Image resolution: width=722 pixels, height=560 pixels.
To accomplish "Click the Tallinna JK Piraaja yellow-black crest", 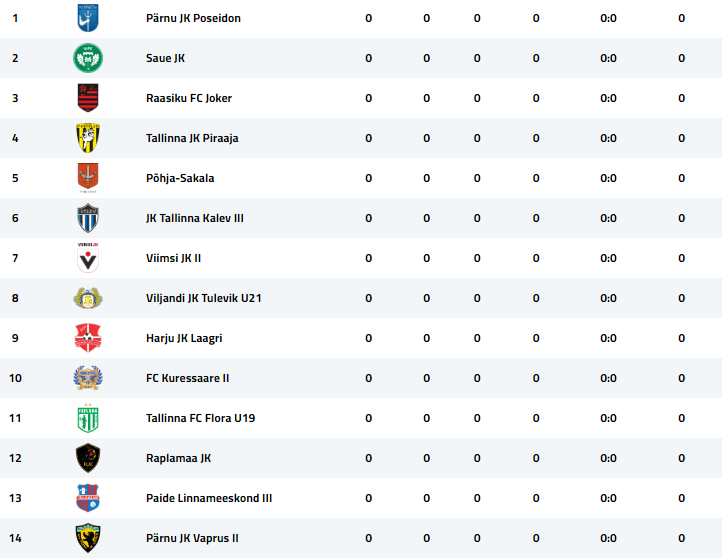I will pyautogui.click(x=88, y=138).
